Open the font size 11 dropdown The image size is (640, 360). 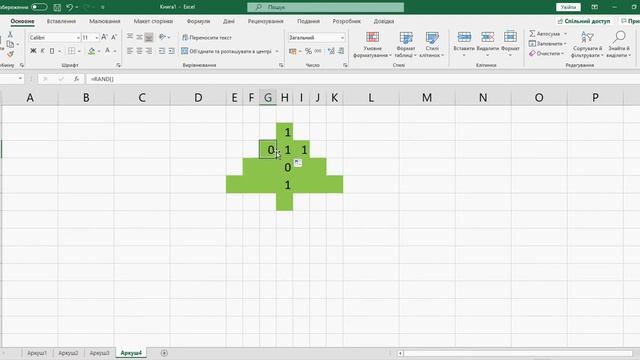click(97, 38)
